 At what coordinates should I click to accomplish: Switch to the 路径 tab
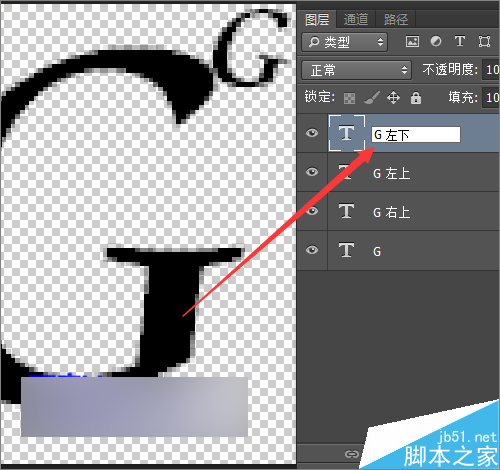click(x=396, y=19)
